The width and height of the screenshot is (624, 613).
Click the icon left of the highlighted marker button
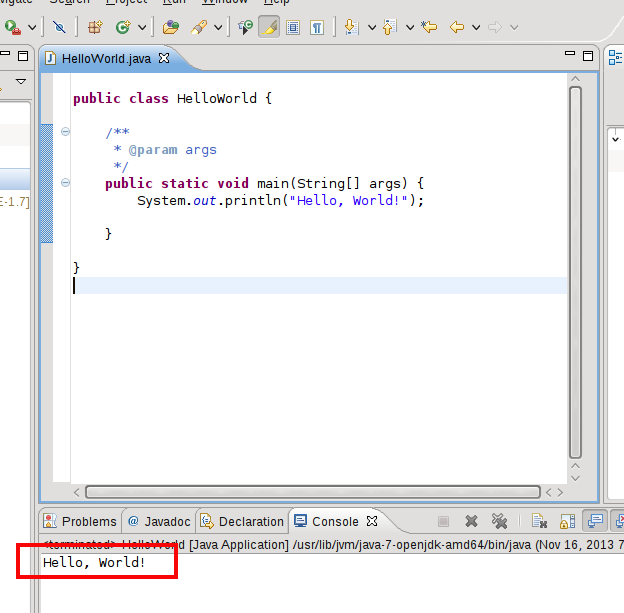245,27
